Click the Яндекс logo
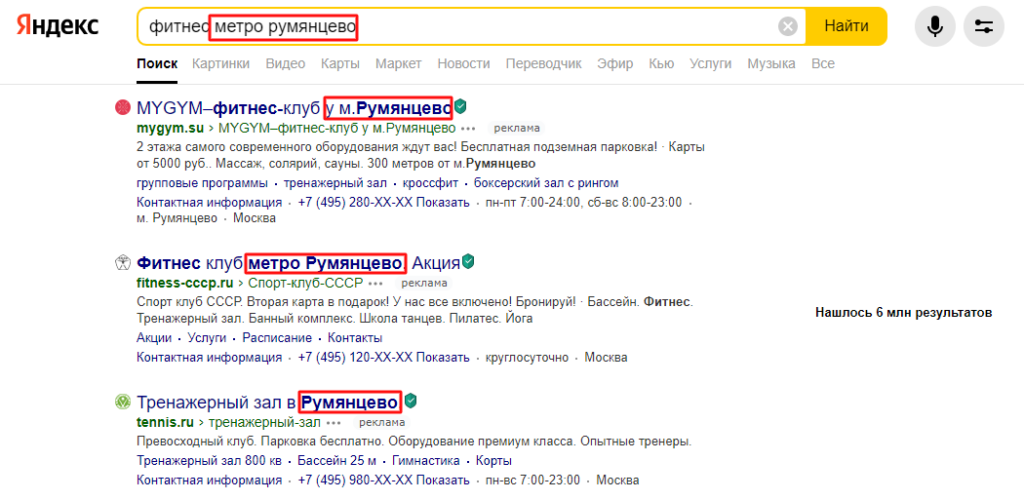Viewport: 1024px width, 500px height. [57, 26]
